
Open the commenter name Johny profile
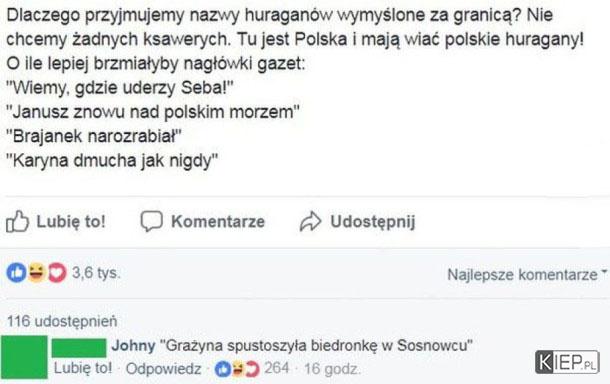coord(133,345)
